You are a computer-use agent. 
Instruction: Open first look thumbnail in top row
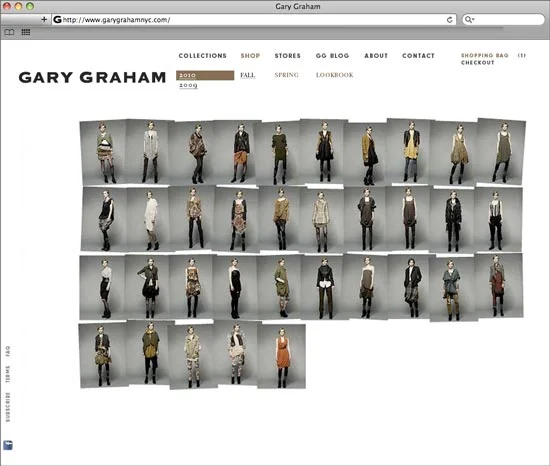click(x=103, y=152)
